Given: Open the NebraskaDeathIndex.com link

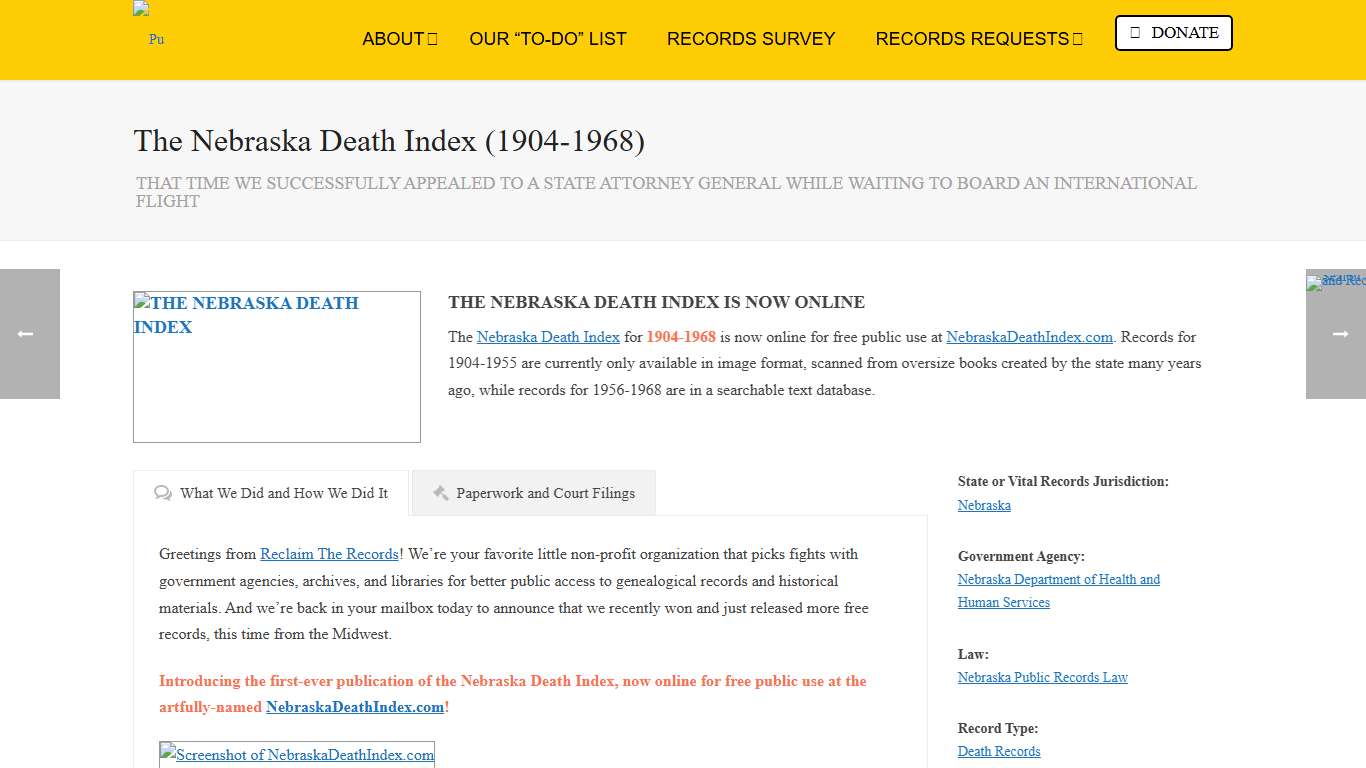Looking at the screenshot, I should point(1029,337).
